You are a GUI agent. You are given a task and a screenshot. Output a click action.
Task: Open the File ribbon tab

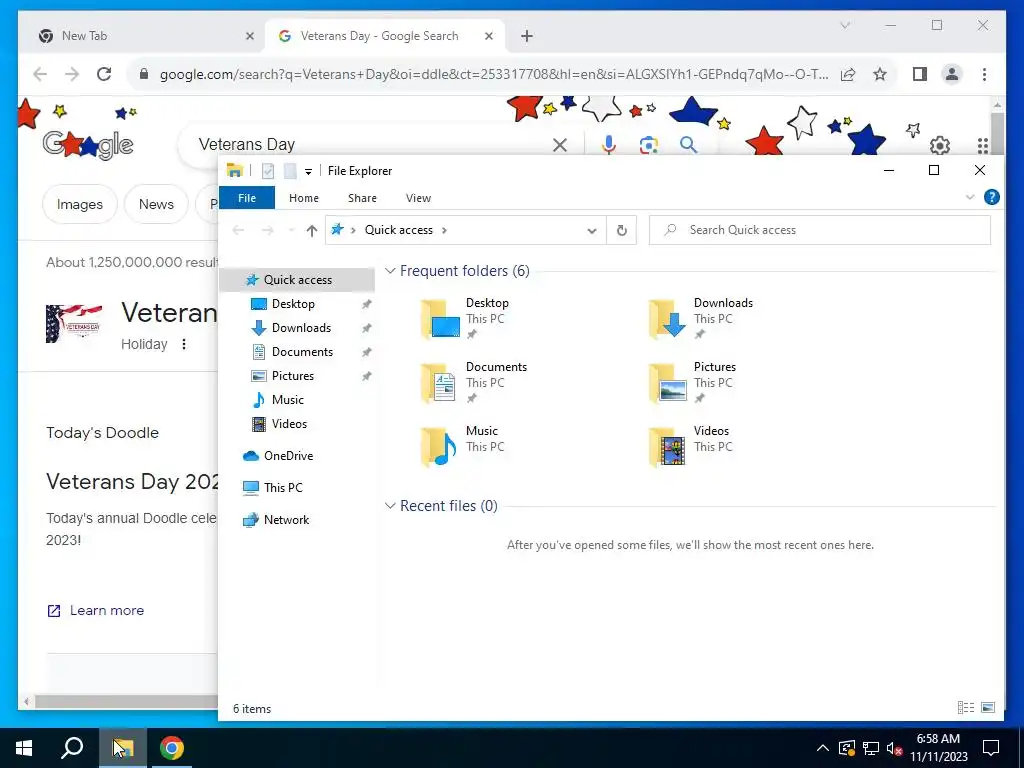247,198
